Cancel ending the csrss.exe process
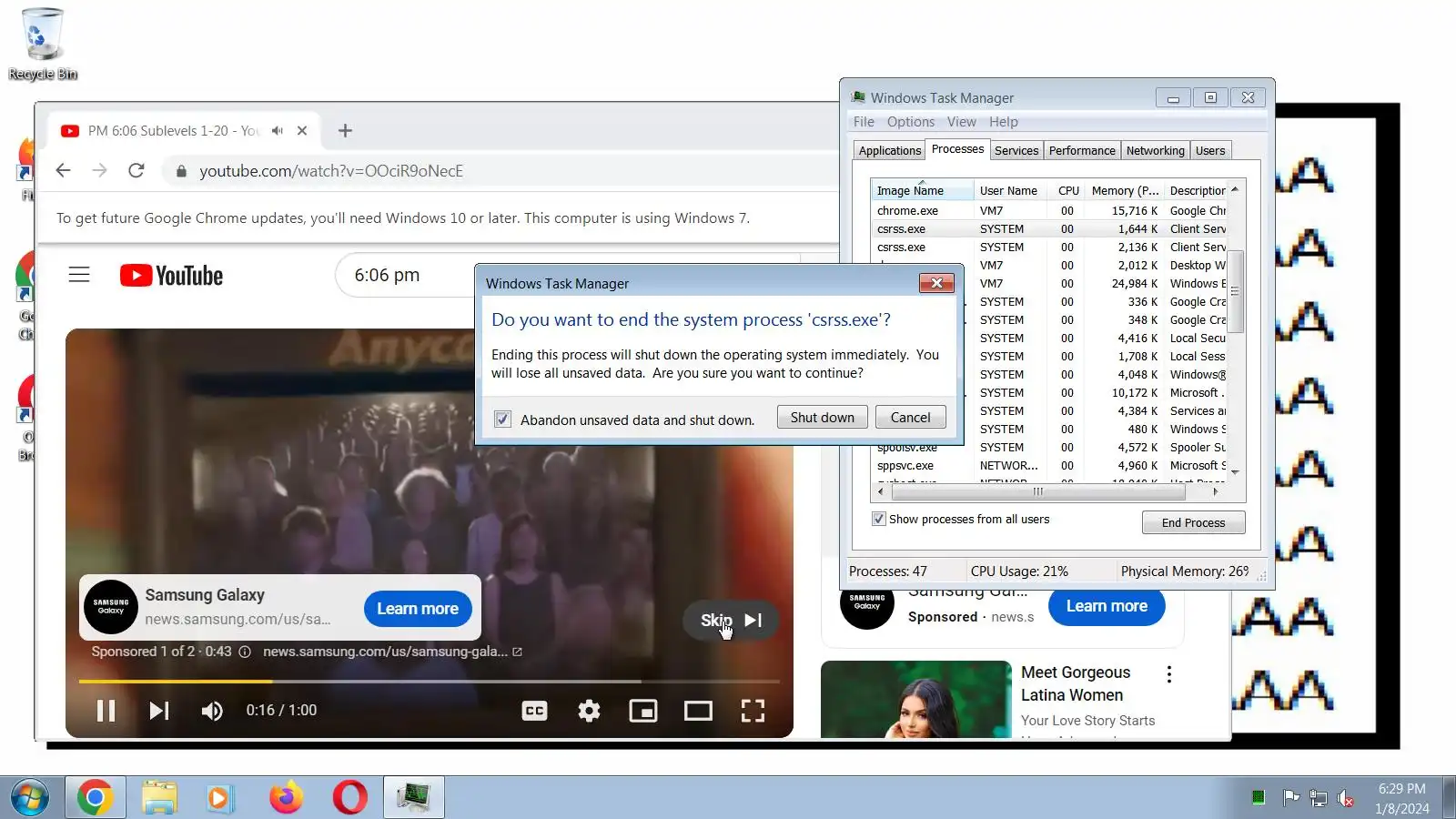Viewport: 1456px width, 819px height. click(910, 418)
